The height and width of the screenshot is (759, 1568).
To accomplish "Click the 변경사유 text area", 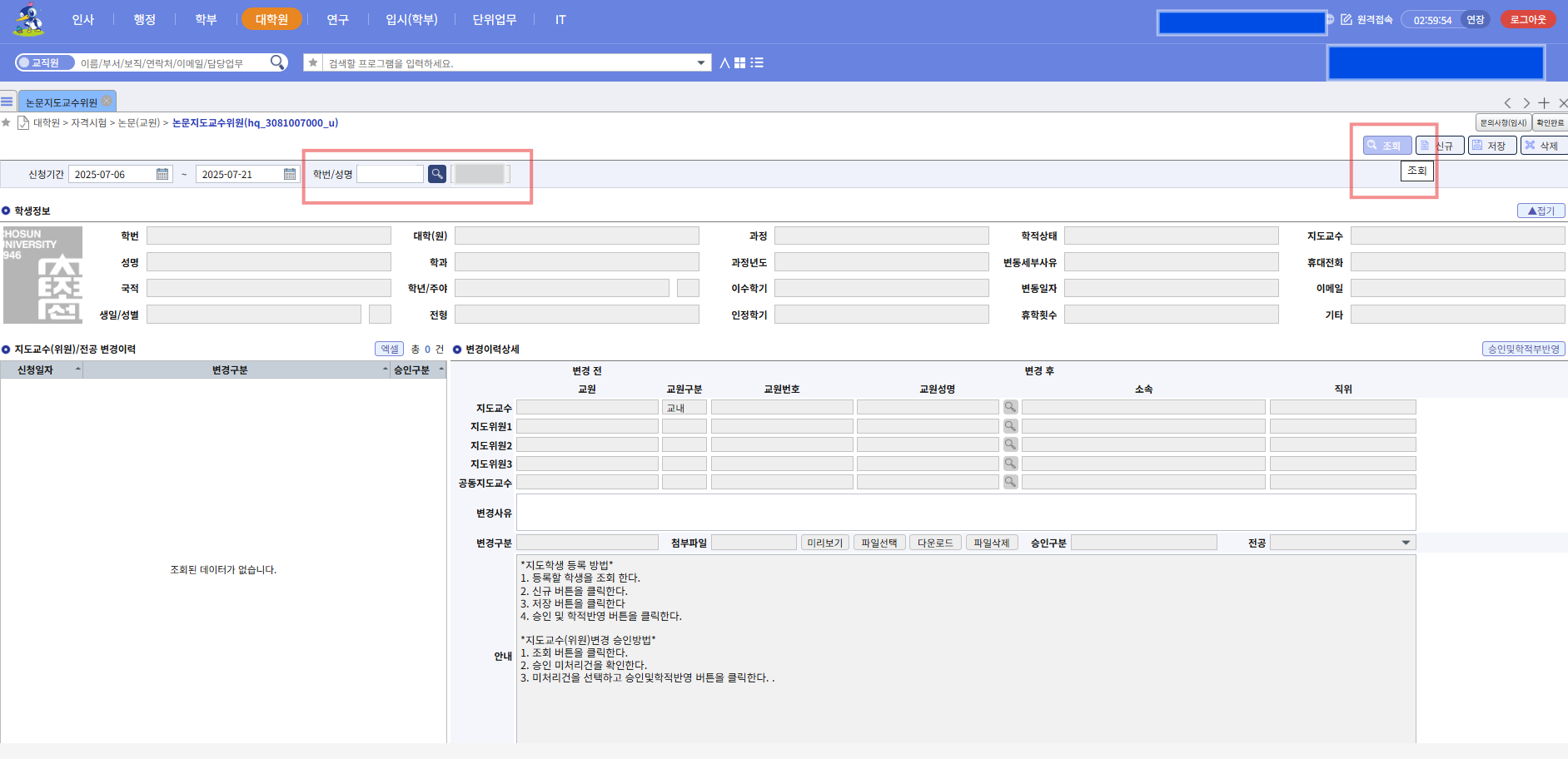I will 965,512.
